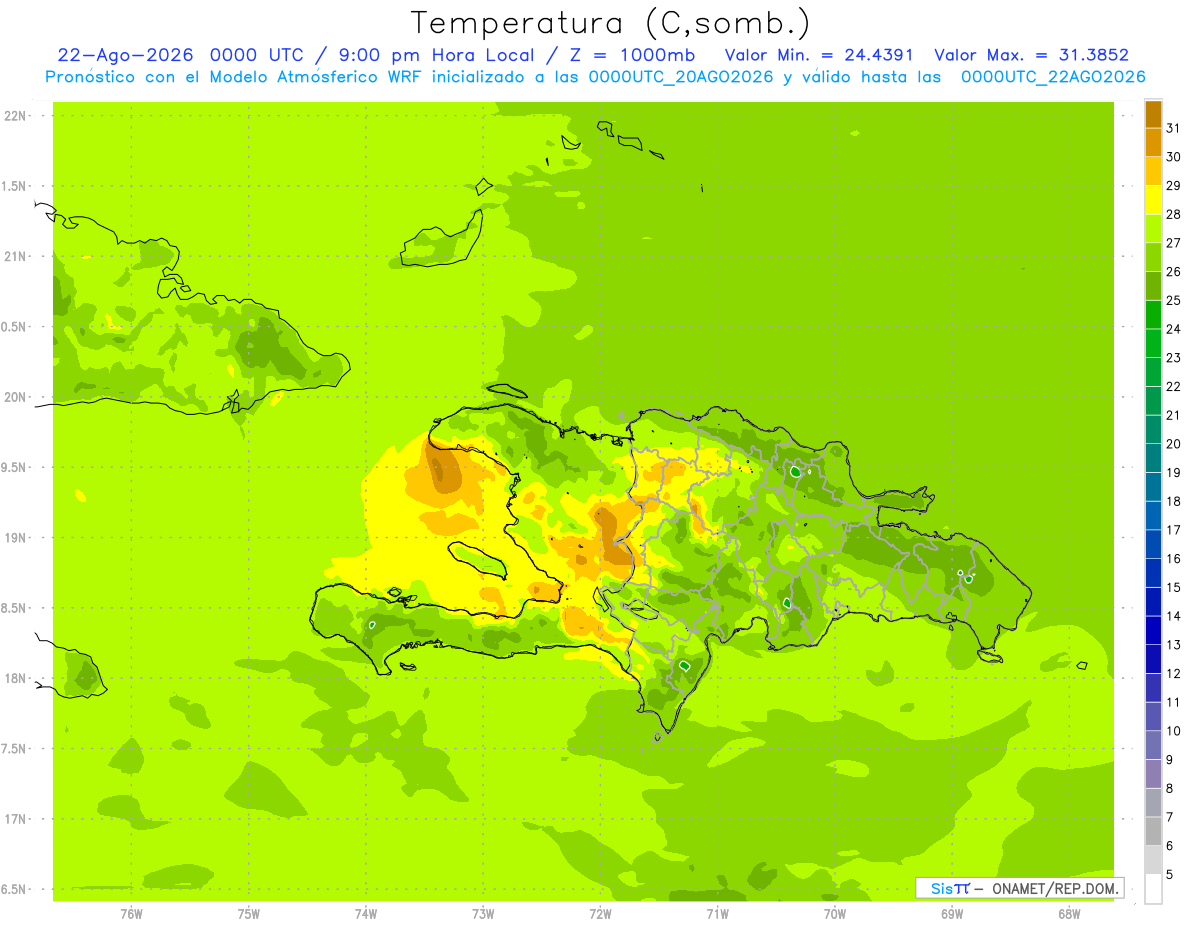Click the legend swatch between 26 and 27
The height and width of the screenshot is (927, 1200).
coord(1153,257)
